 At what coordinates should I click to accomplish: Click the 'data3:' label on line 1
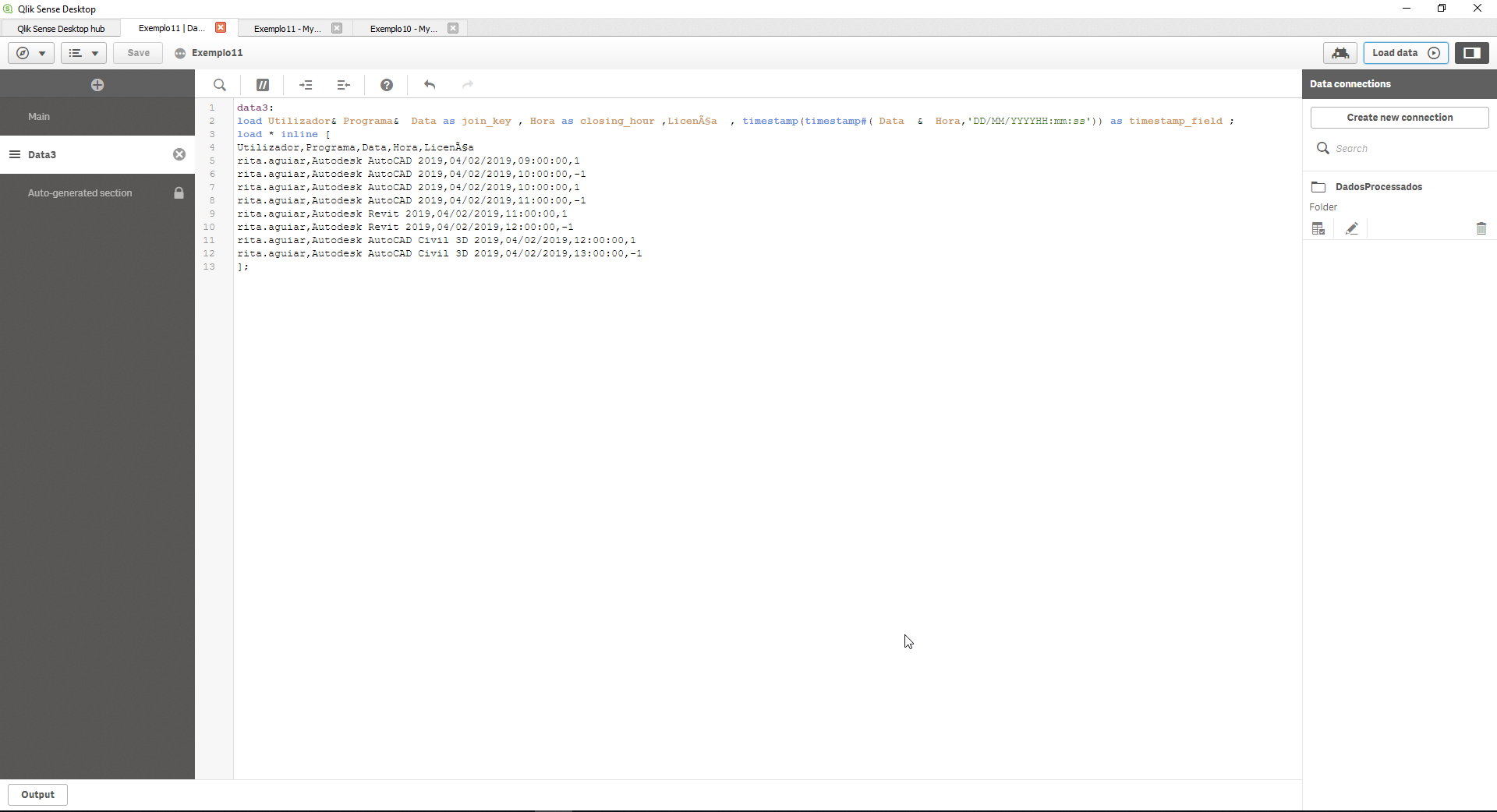pos(256,108)
